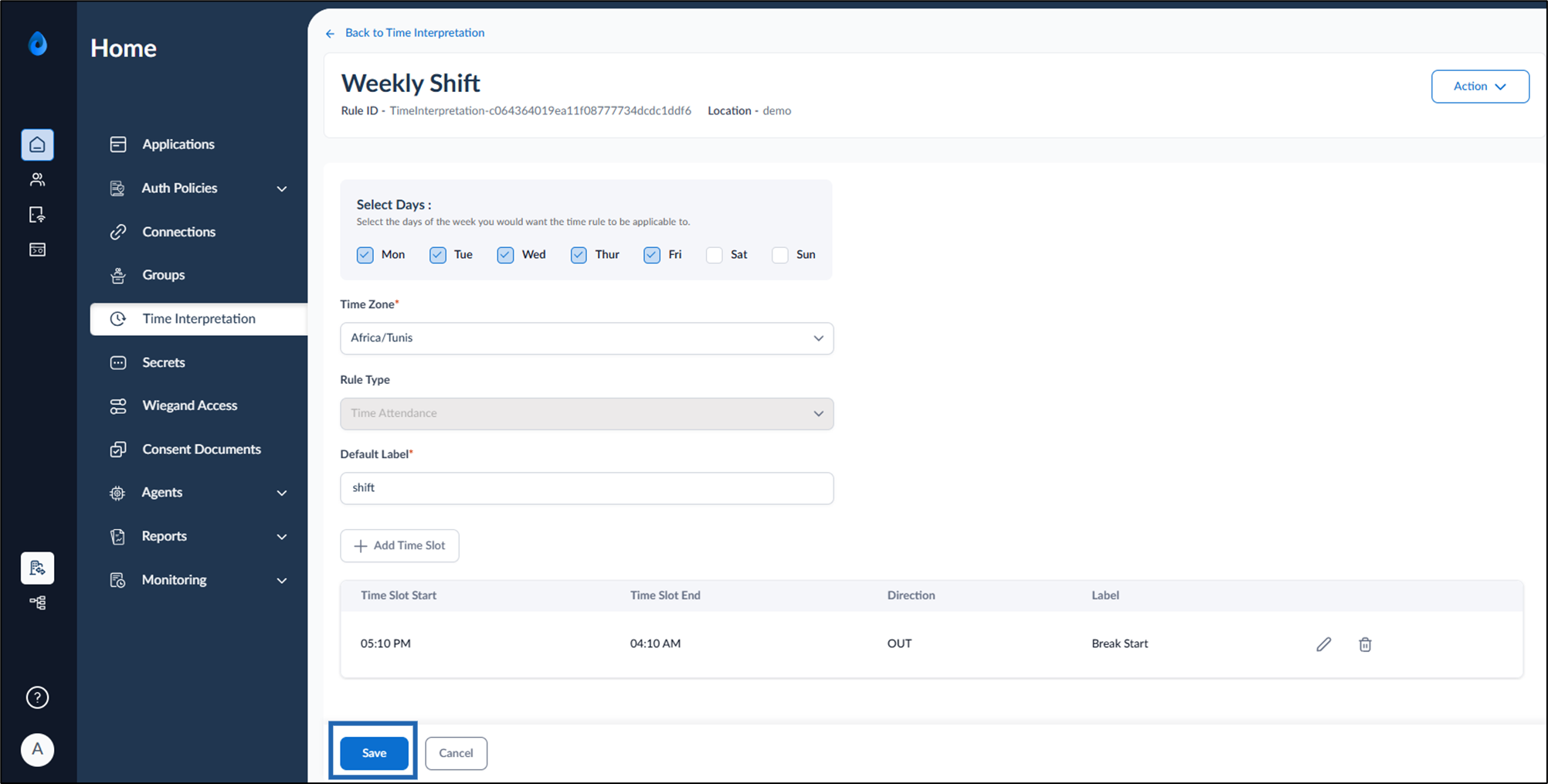Expand the Reports submenu
The height and width of the screenshot is (784, 1548).
click(282, 537)
